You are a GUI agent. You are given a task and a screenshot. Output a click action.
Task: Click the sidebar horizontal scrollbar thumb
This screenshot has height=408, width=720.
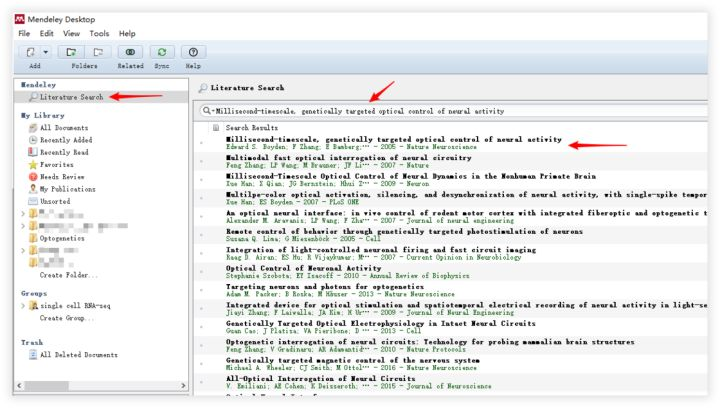pyautogui.click(x=46, y=386)
